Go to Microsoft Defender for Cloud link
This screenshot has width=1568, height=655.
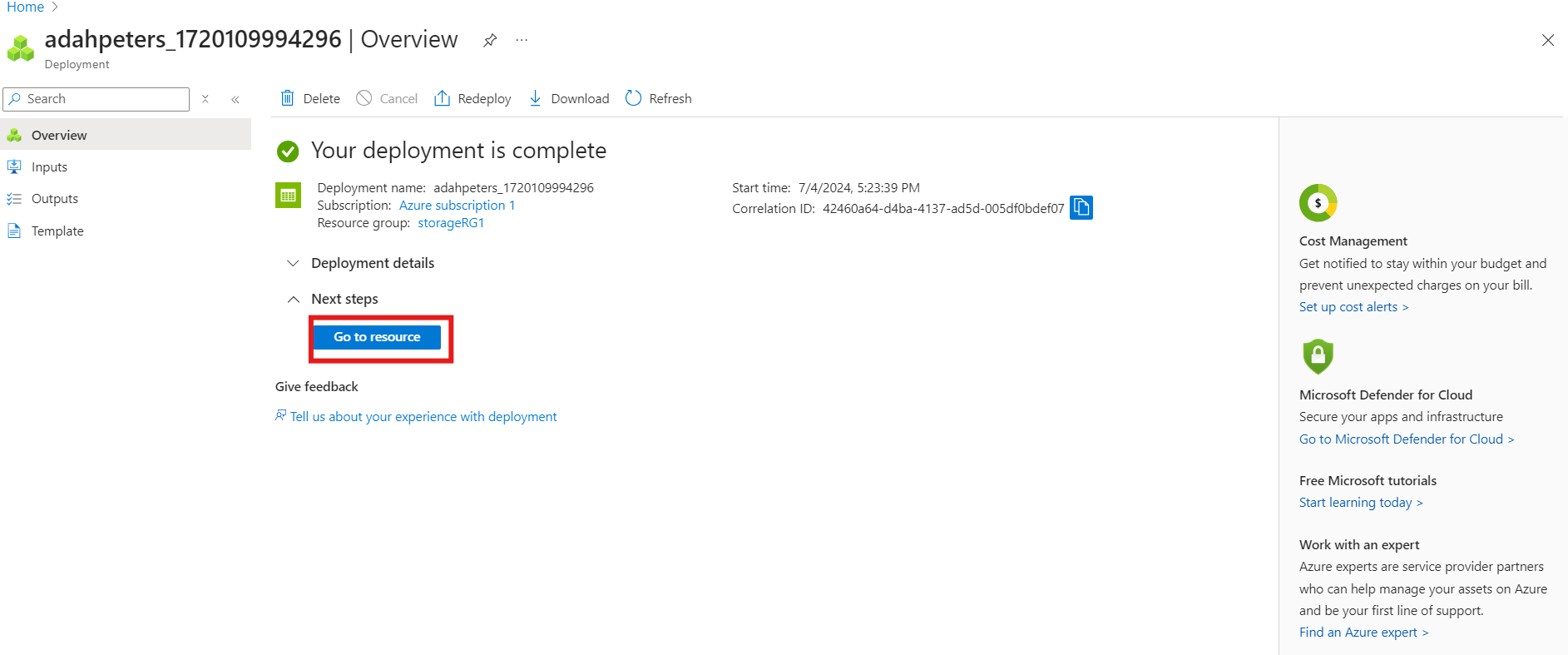click(1407, 439)
